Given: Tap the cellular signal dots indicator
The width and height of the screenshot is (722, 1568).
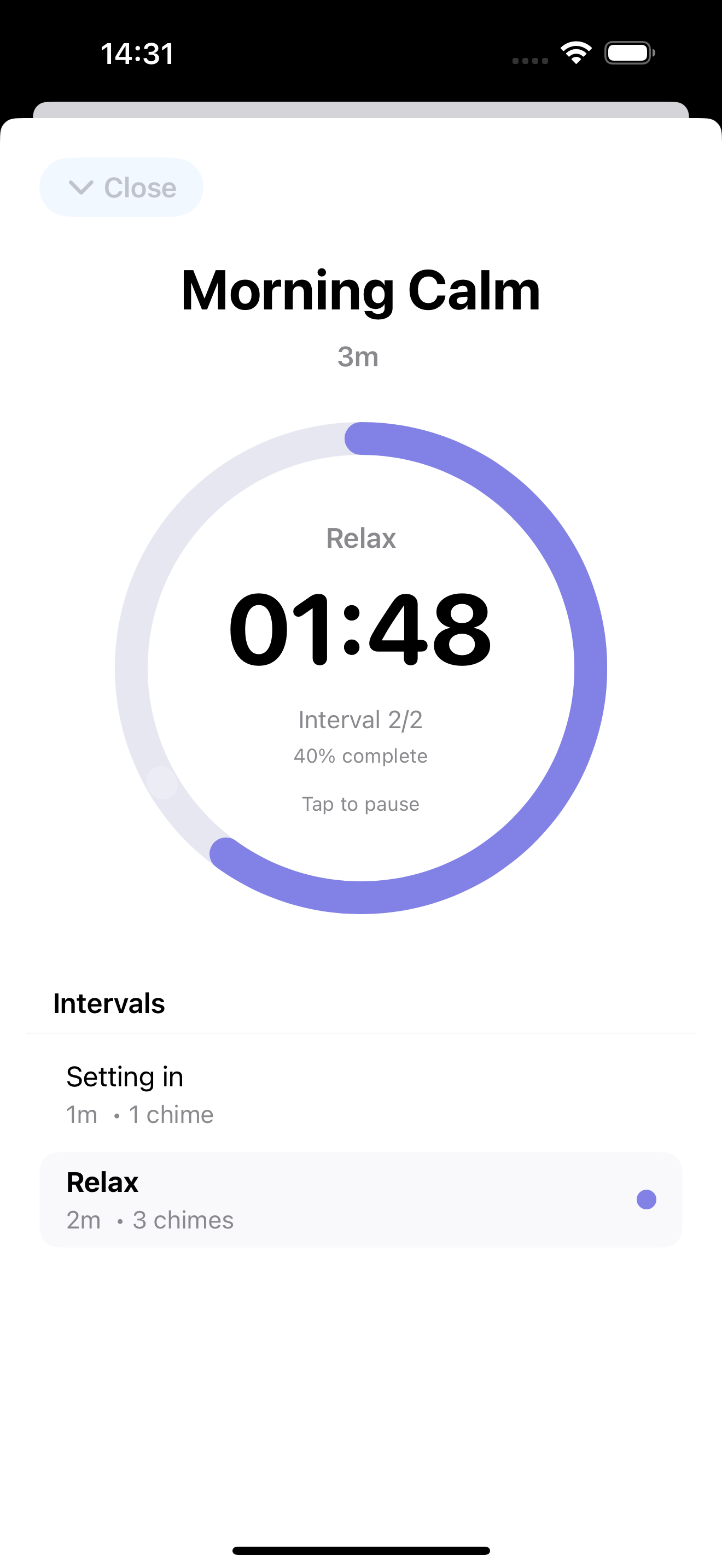Looking at the screenshot, I should tap(528, 60).
